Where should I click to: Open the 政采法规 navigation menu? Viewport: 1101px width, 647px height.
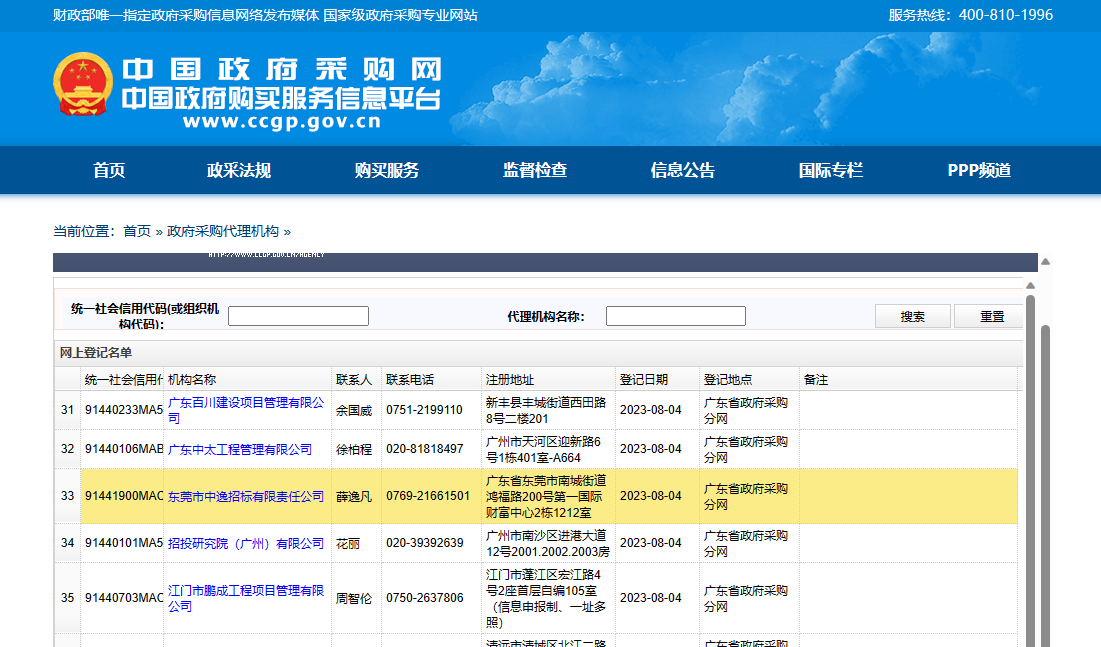(236, 170)
